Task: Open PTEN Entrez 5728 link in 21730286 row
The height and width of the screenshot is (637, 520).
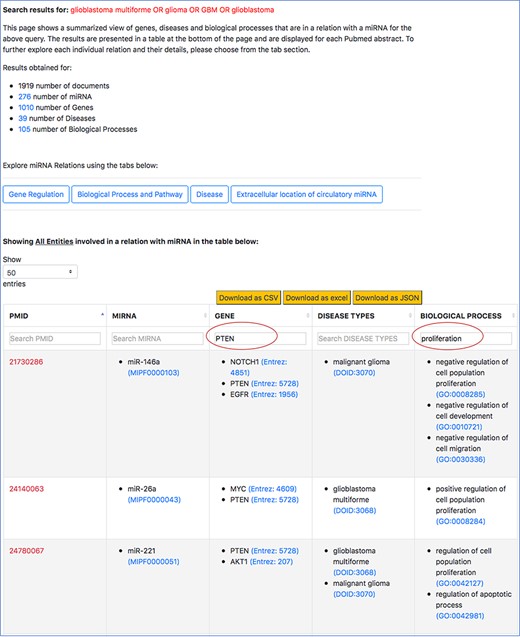Action: [275, 384]
